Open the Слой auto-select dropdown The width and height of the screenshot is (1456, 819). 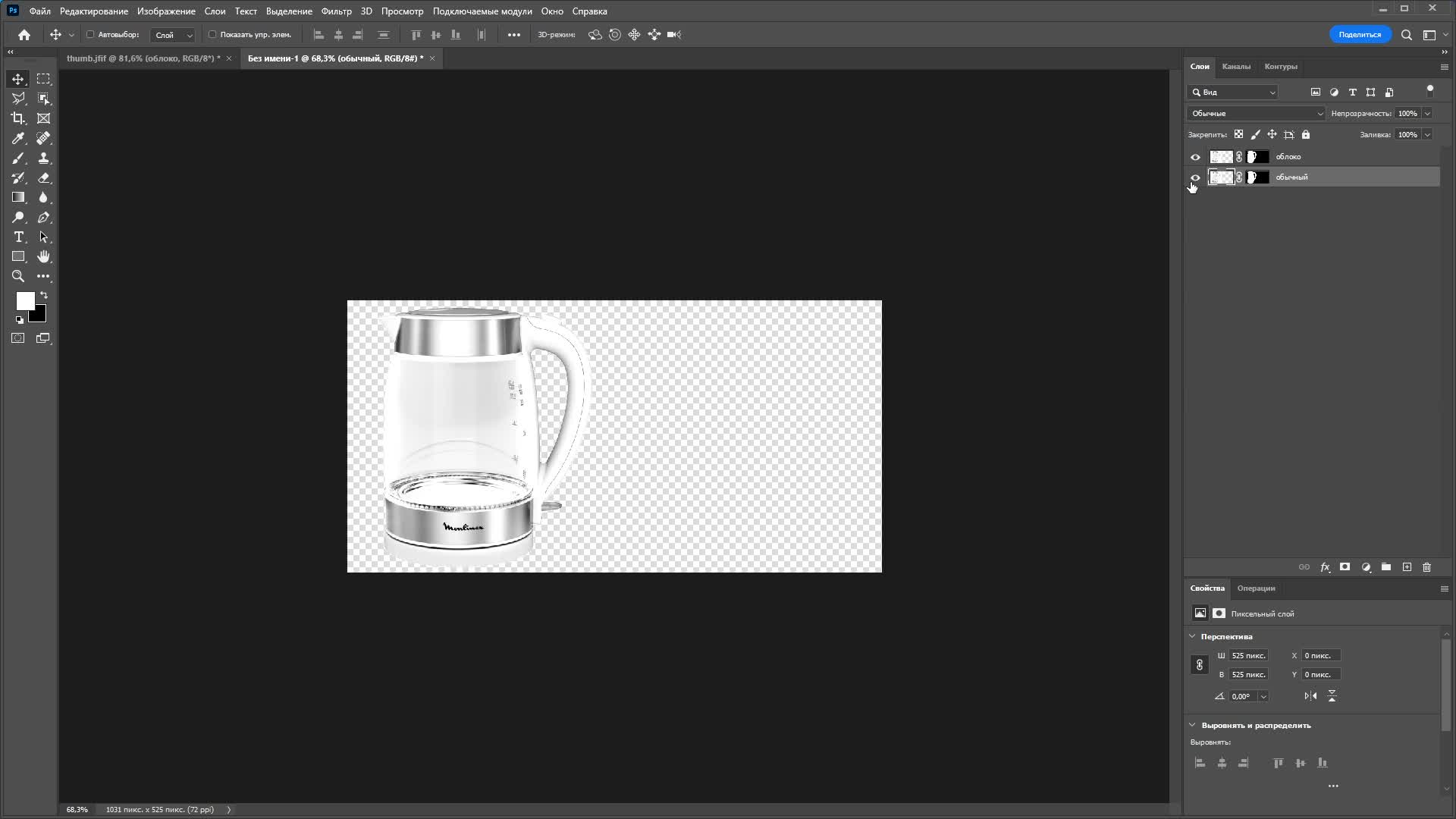(173, 35)
